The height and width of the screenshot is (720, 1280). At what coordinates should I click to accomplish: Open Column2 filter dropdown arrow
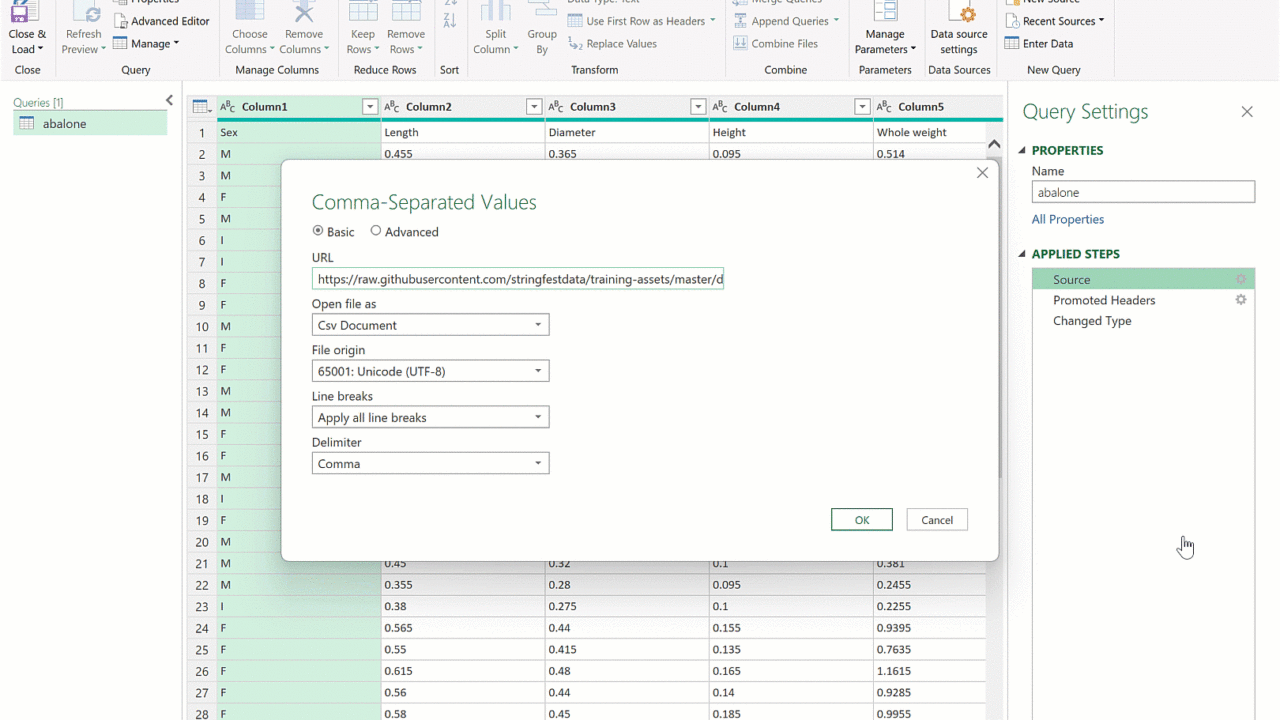coord(533,107)
